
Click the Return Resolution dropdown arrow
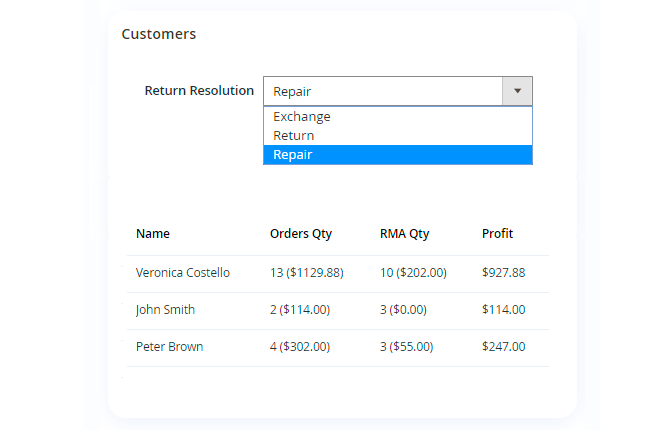tap(517, 91)
